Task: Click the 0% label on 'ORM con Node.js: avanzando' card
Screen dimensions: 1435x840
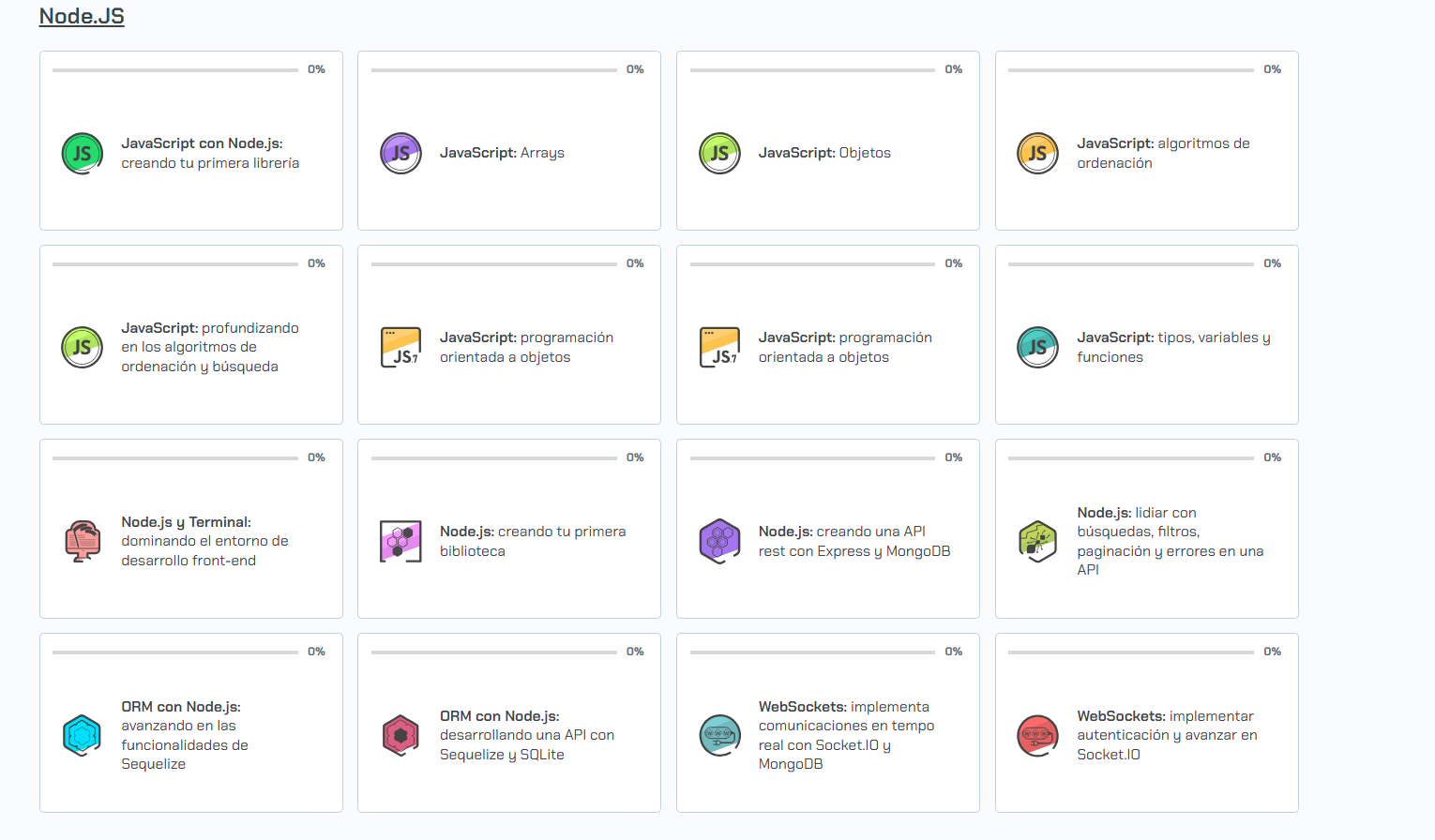Action: (316, 652)
